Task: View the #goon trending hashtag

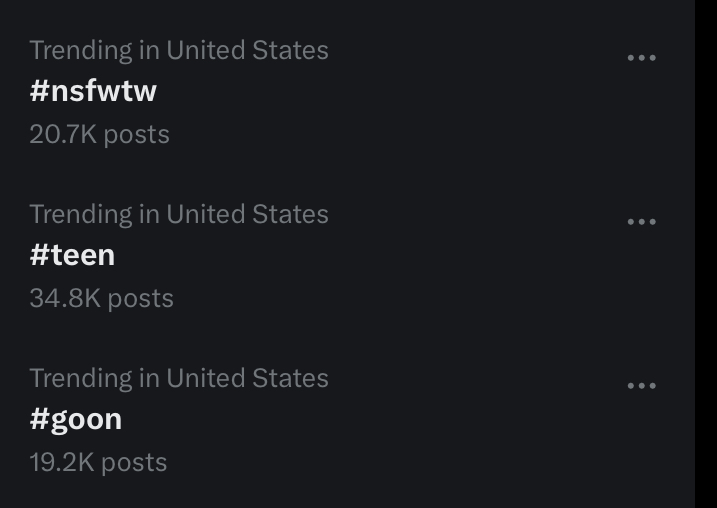Action: [76, 419]
